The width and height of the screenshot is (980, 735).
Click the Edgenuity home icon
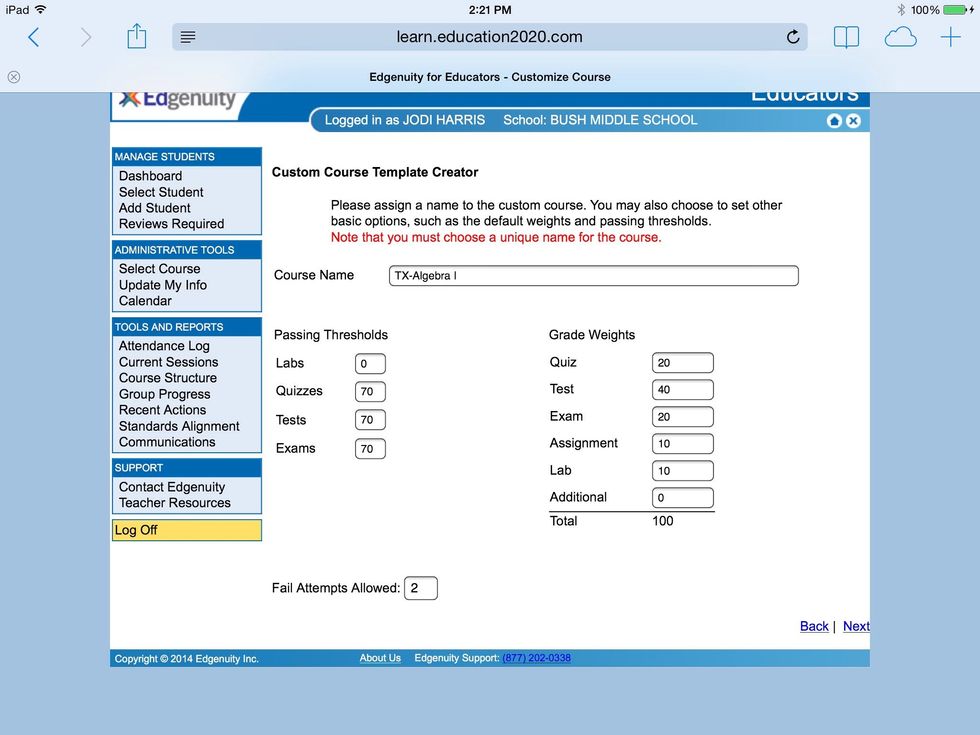click(x=834, y=121)
